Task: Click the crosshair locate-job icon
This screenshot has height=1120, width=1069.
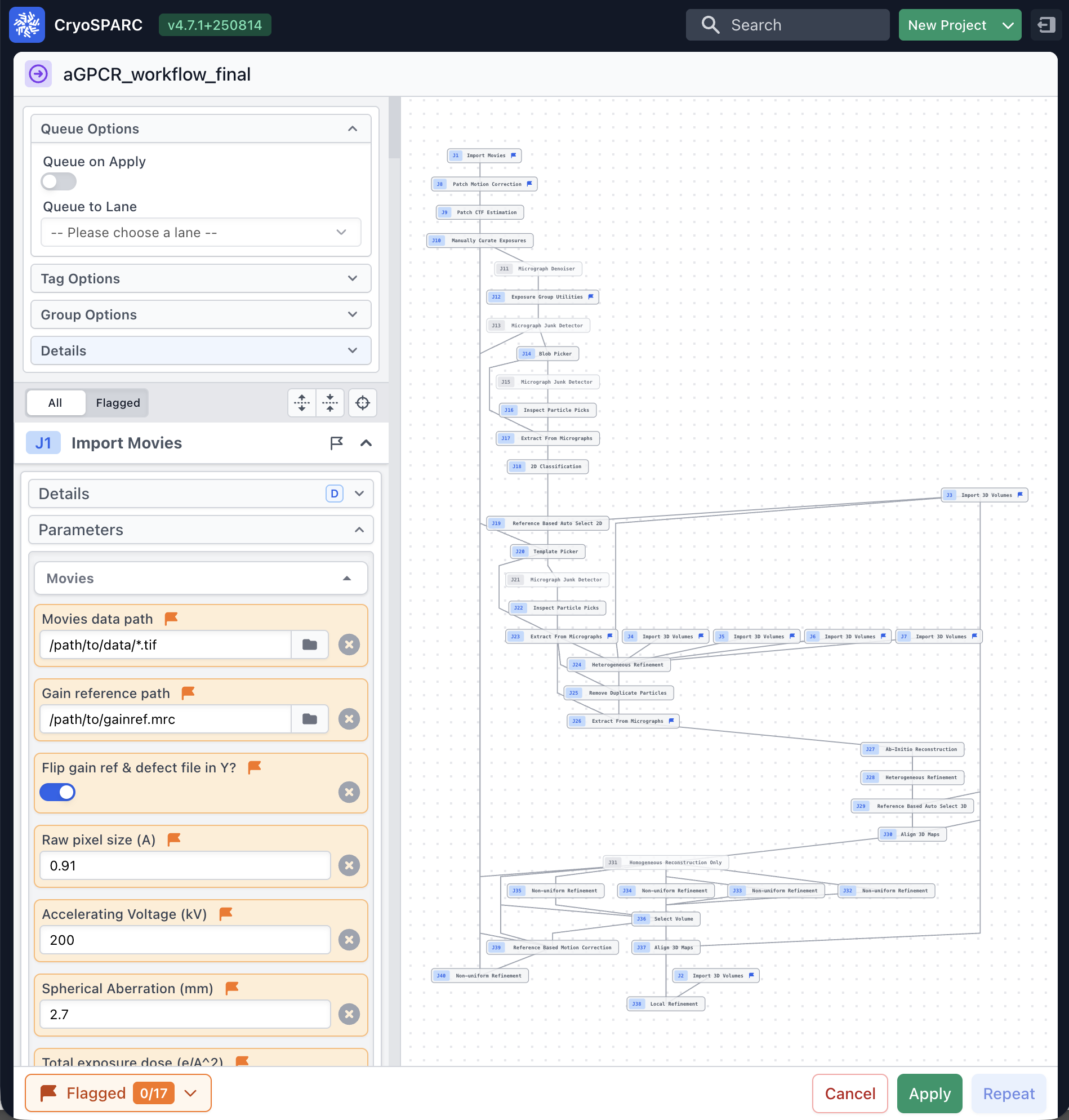Action: 362,403
